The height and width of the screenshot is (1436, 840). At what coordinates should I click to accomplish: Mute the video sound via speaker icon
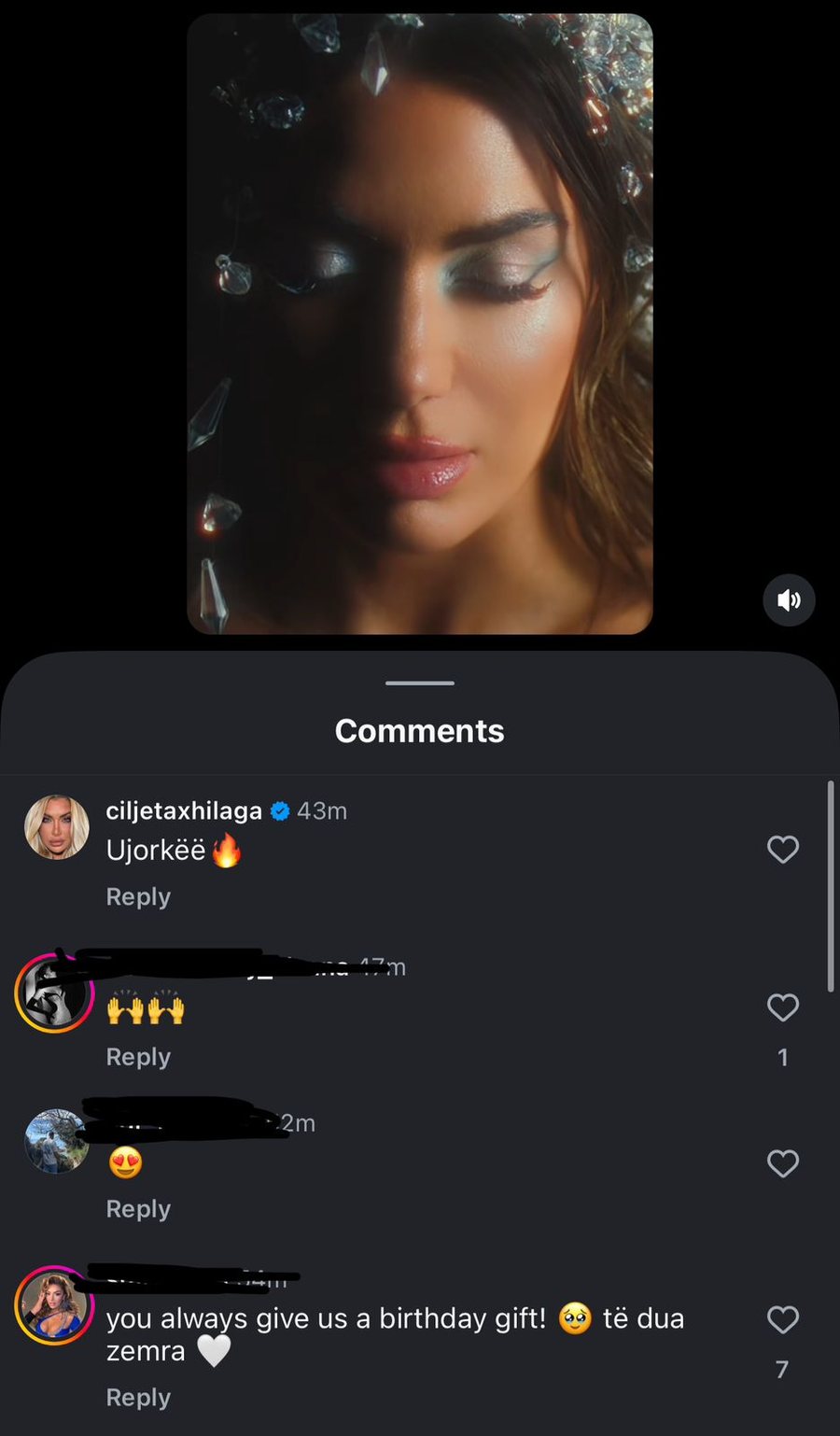tap(789, 599)
